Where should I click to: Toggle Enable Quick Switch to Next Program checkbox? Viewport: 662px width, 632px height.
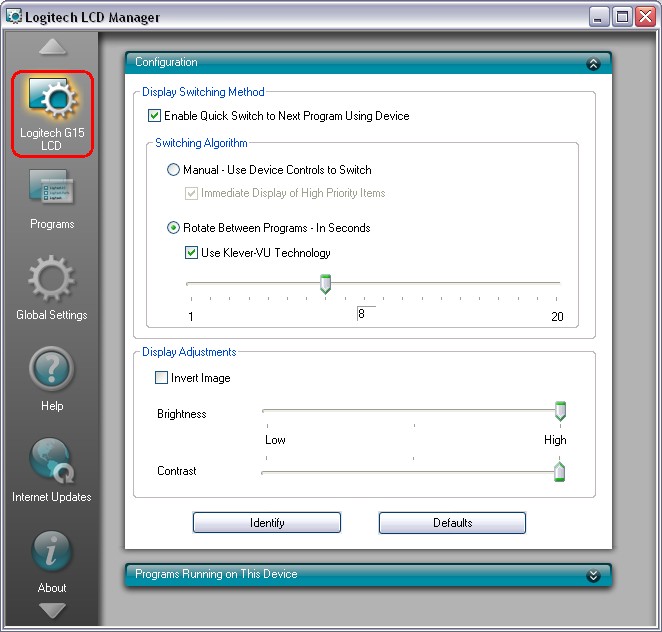click(154, 116)
